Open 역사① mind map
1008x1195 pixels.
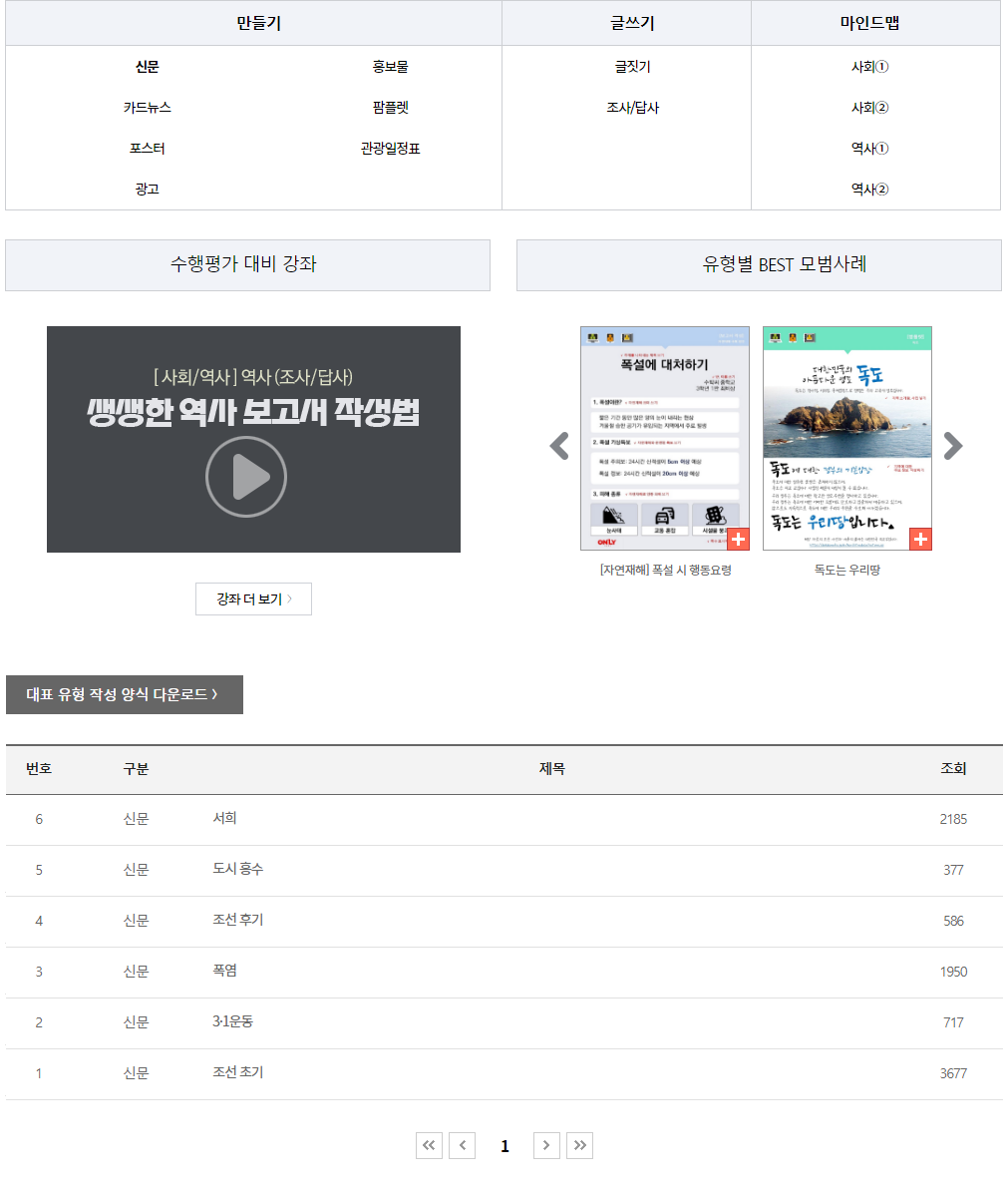870,149
